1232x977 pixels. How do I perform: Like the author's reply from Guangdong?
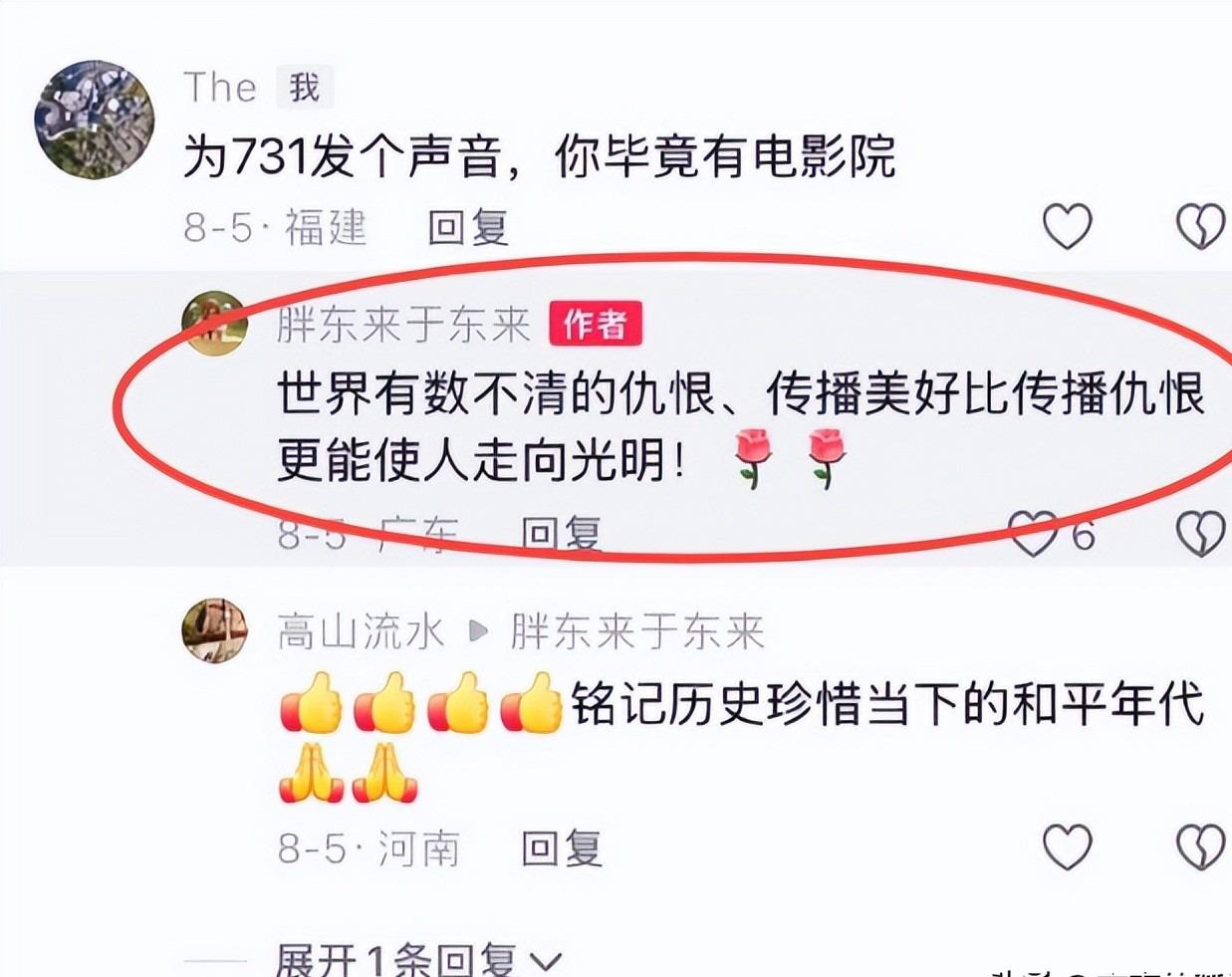1033,535
